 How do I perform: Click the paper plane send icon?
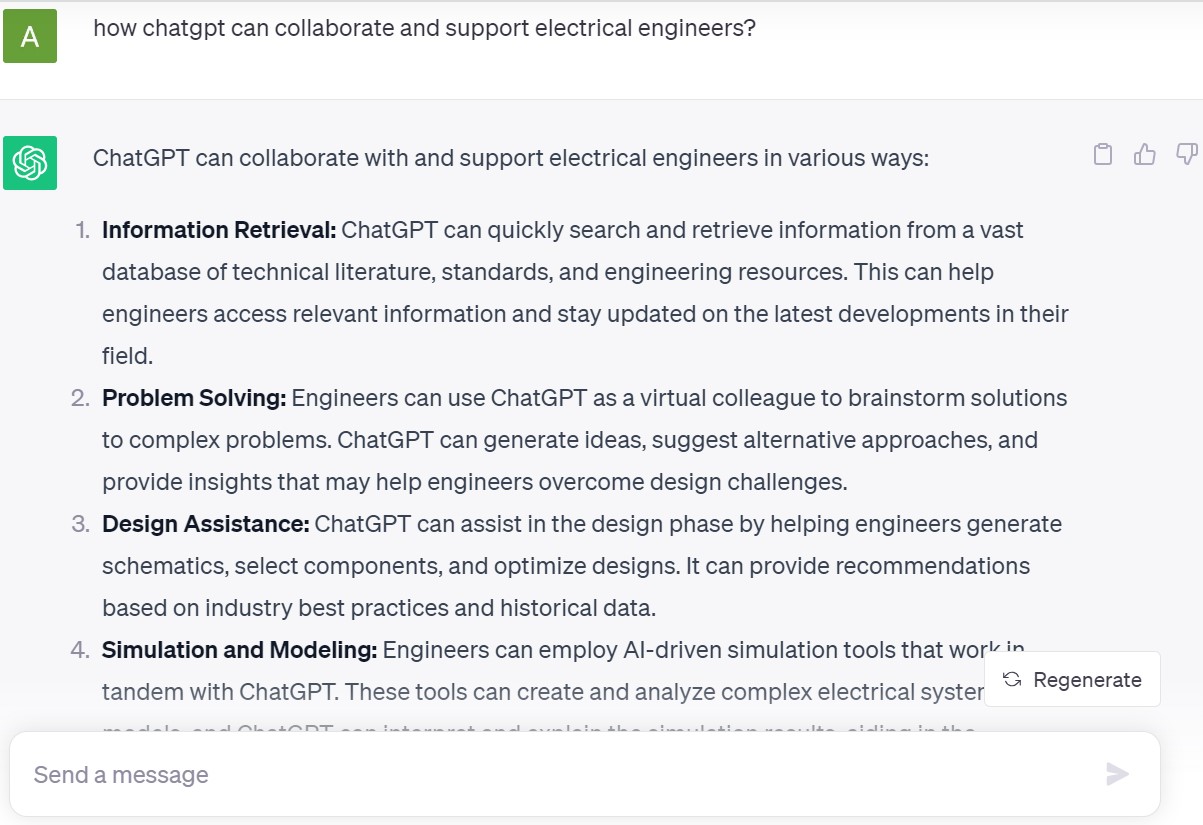click(1117, 773)
